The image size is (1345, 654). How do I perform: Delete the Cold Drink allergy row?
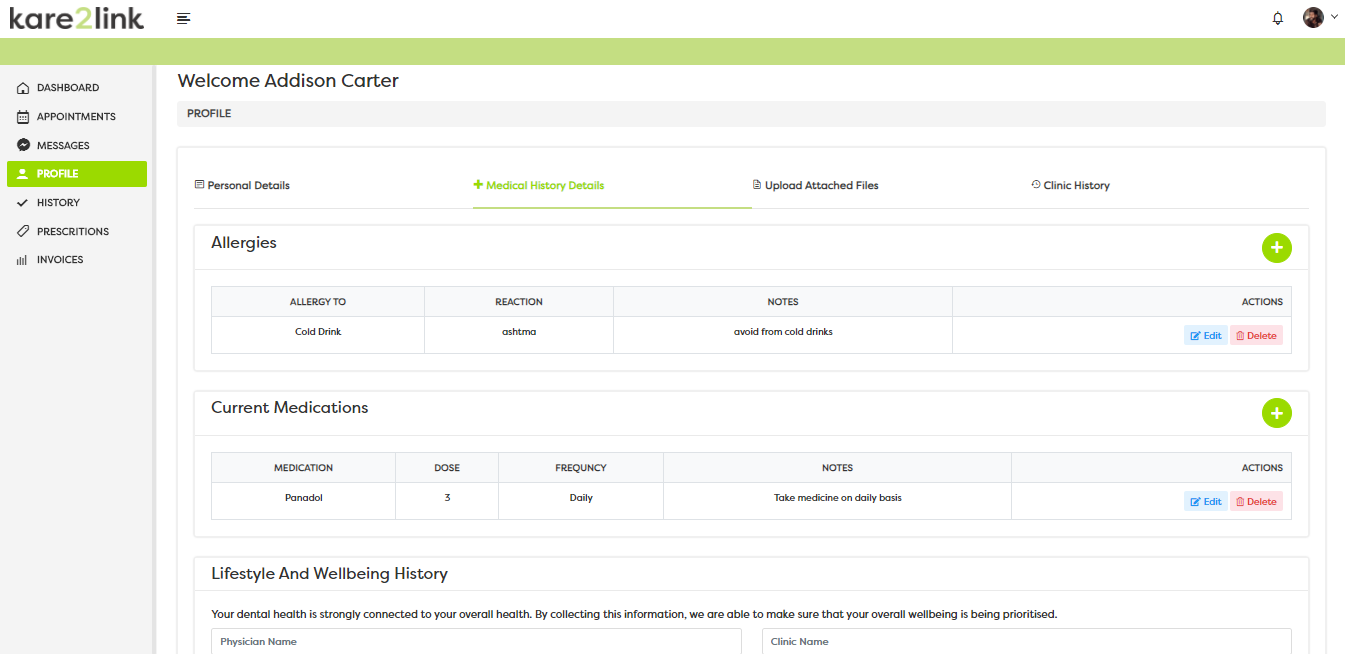[1256, 336]
